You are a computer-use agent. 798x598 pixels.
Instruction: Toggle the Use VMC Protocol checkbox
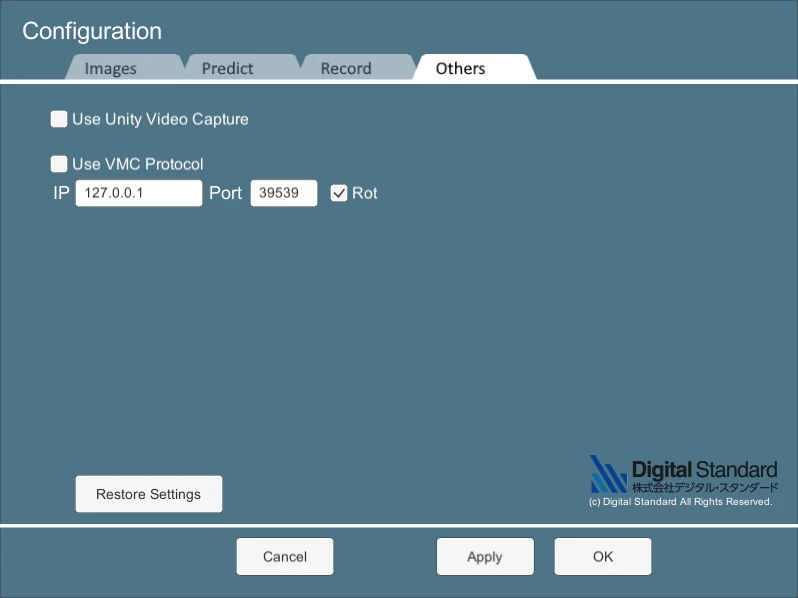(59, 164)
